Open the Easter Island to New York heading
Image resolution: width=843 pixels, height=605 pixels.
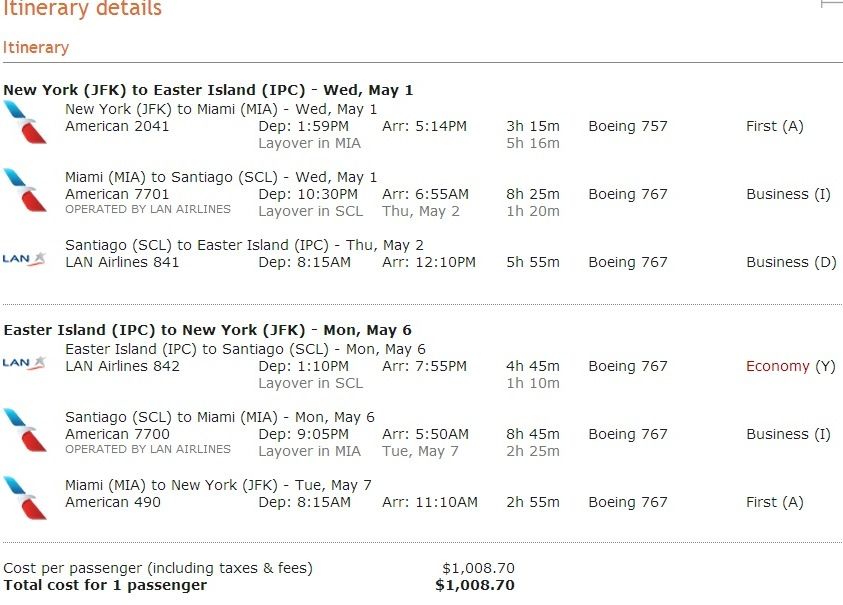point(208,330)
